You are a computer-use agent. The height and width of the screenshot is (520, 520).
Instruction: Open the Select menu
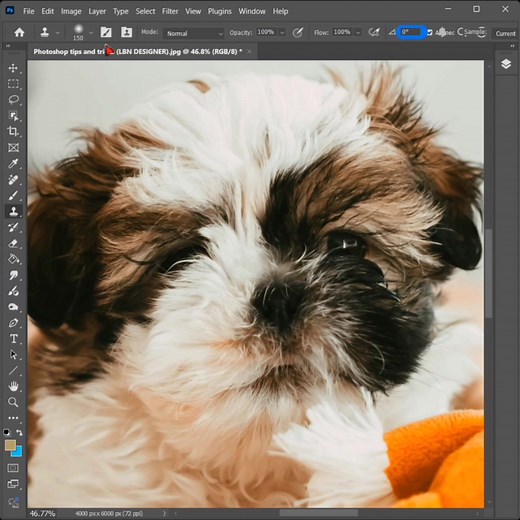(145, 11)
